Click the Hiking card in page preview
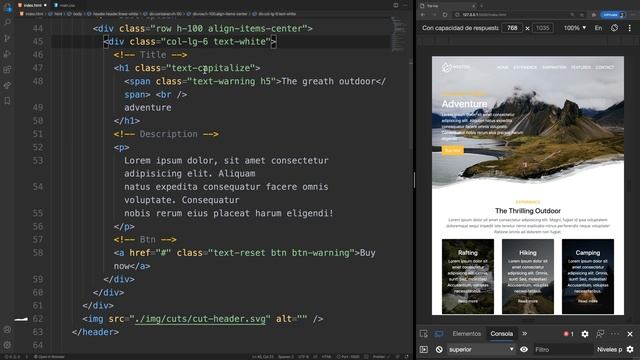 click(x=528, y=276)
